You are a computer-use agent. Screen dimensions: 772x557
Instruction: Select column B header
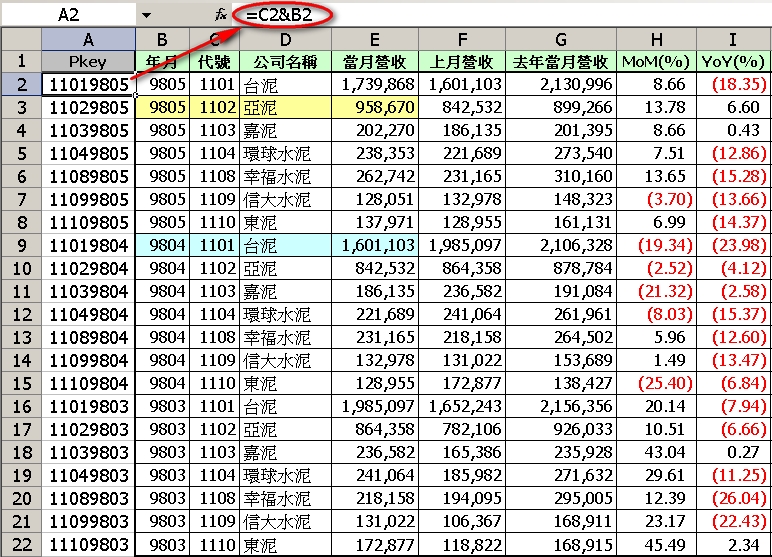coord(162,39)
